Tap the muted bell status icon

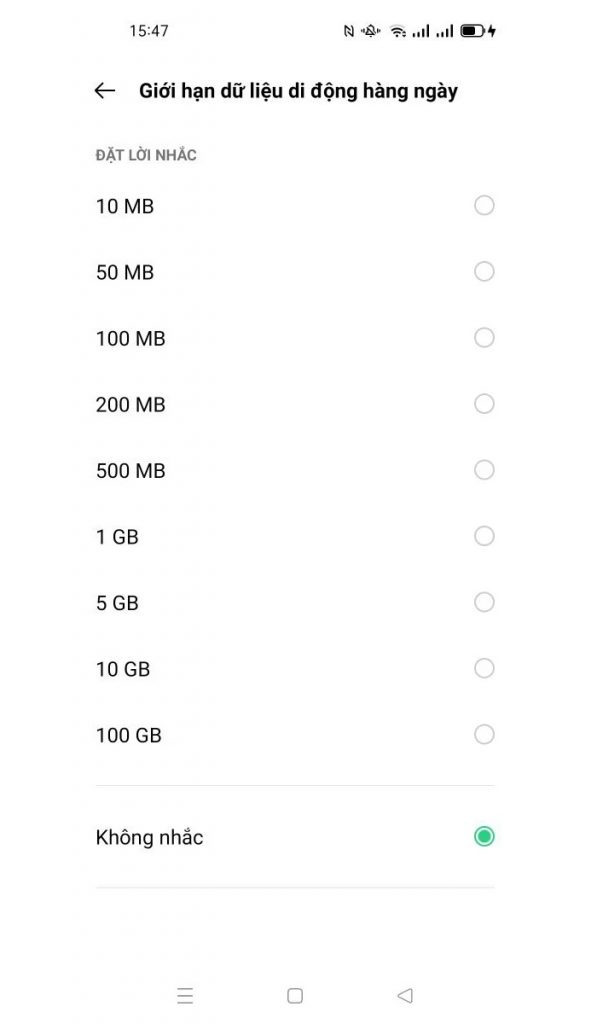pos(370,31)
